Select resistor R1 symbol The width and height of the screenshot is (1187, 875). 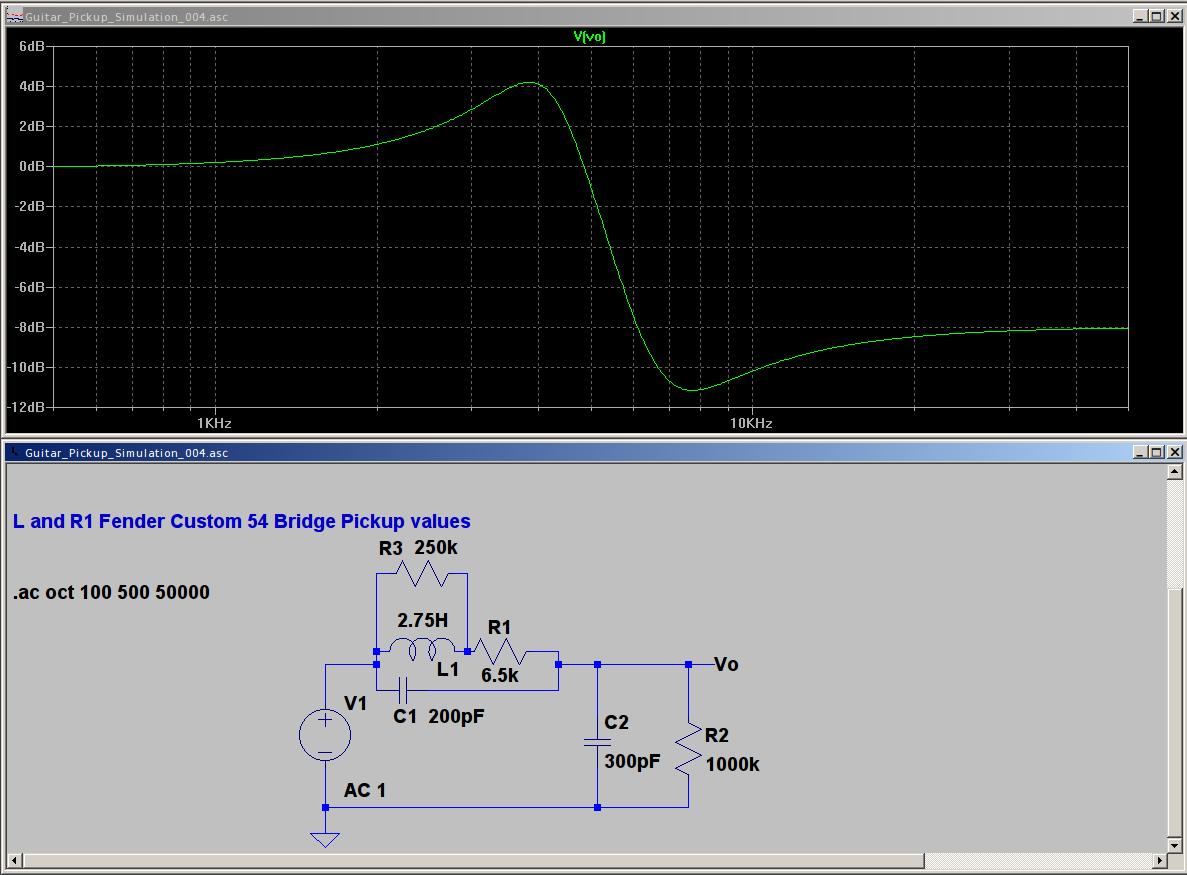(499, 651)
